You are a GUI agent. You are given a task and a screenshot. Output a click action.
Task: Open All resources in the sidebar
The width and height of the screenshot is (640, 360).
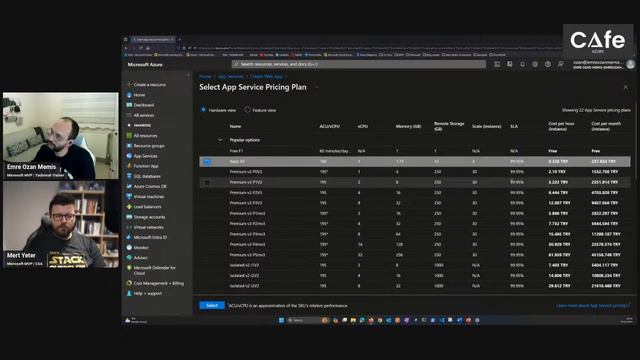(142, 136)
